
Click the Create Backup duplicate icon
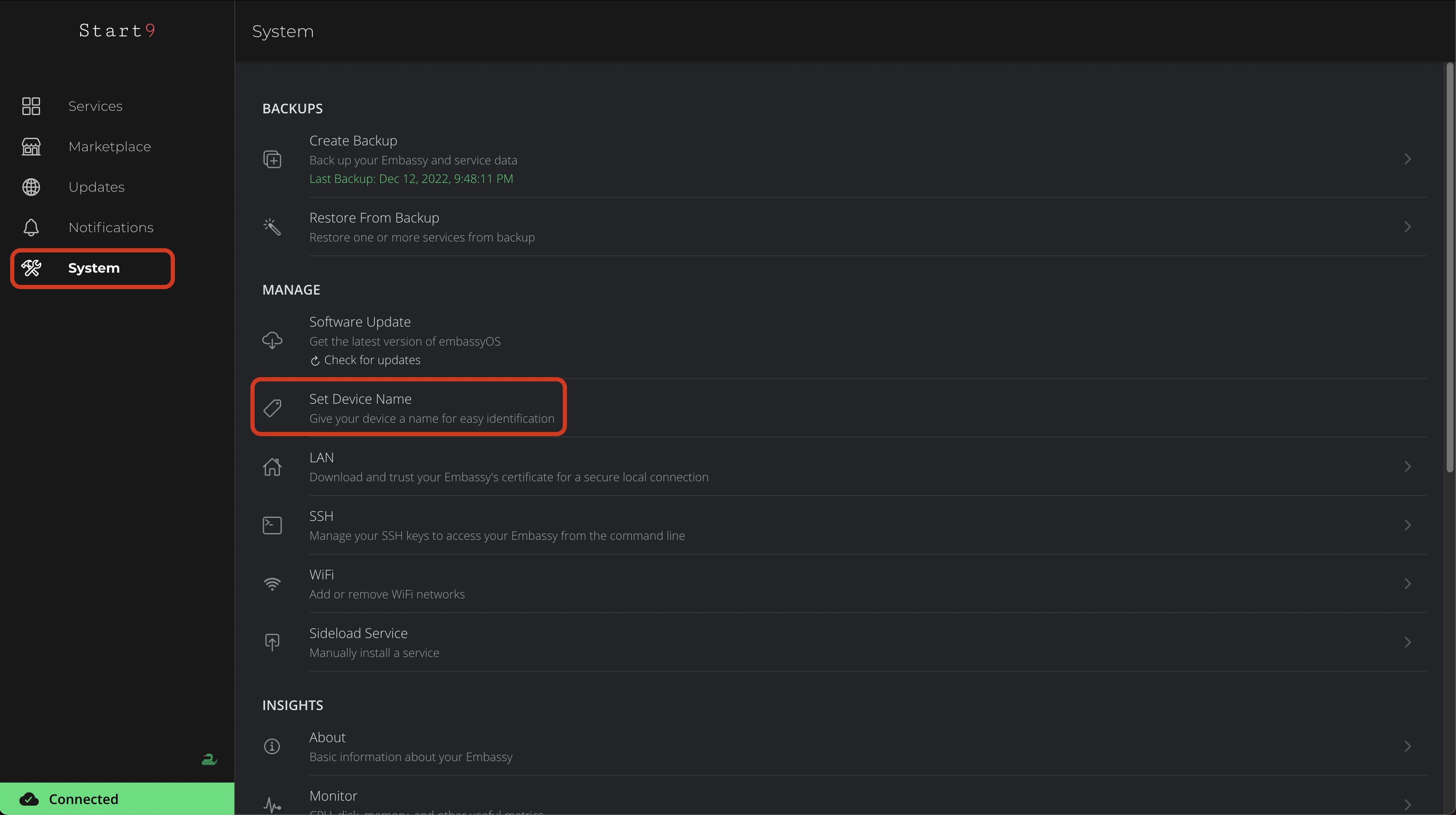(x=272, y=159)
